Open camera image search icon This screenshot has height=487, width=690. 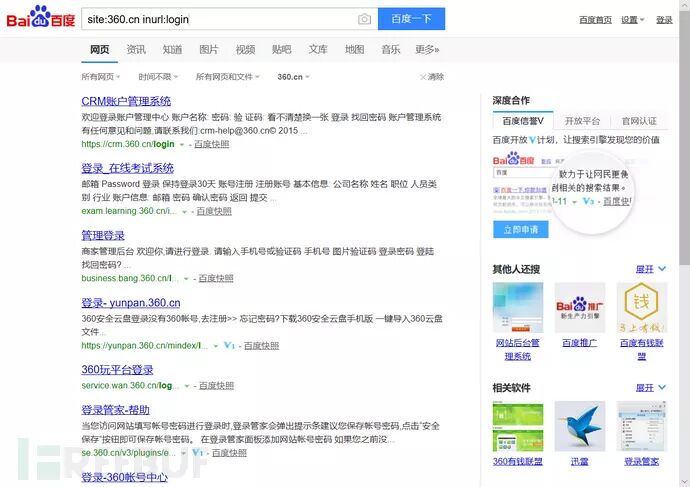(x=364, y=19)
